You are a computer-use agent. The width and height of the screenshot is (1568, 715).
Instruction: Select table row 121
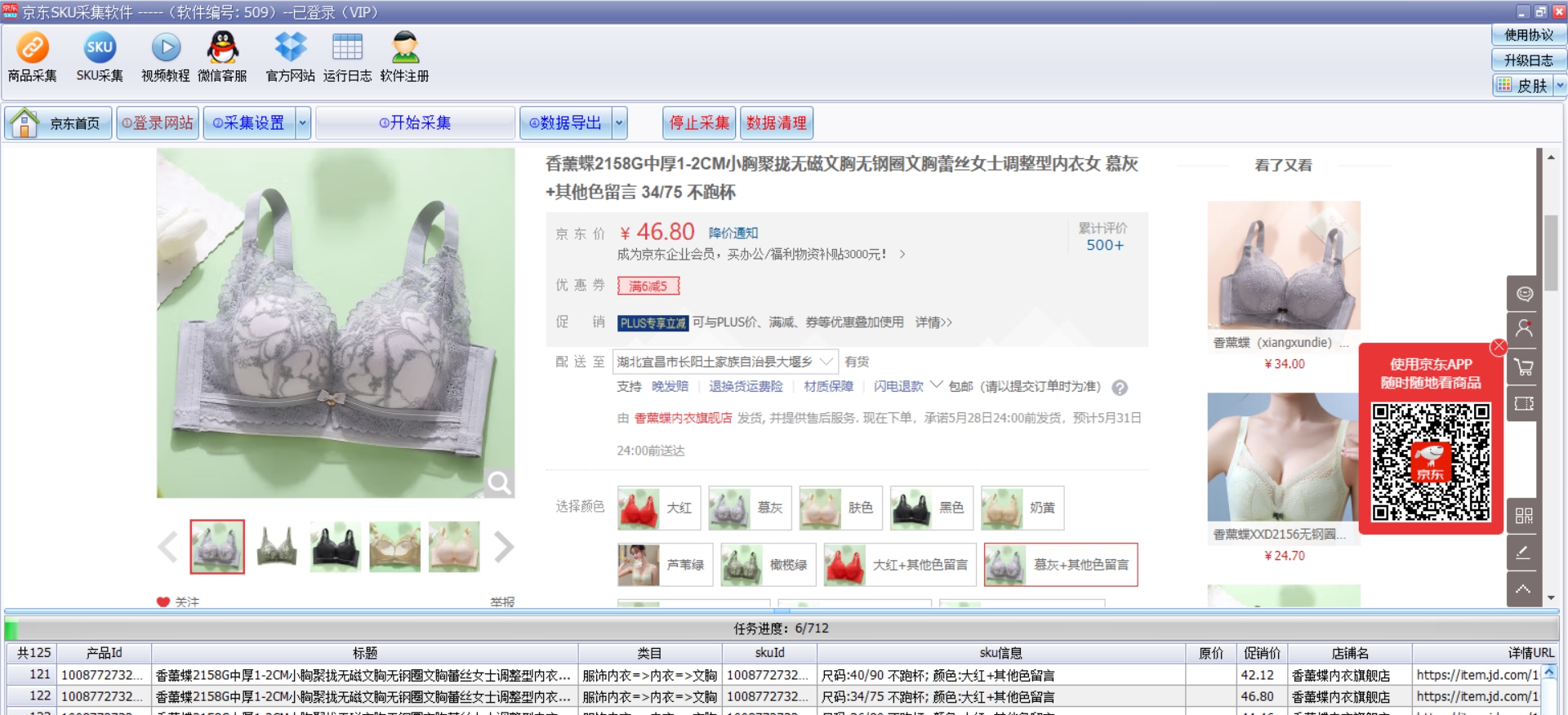(781, 675)
